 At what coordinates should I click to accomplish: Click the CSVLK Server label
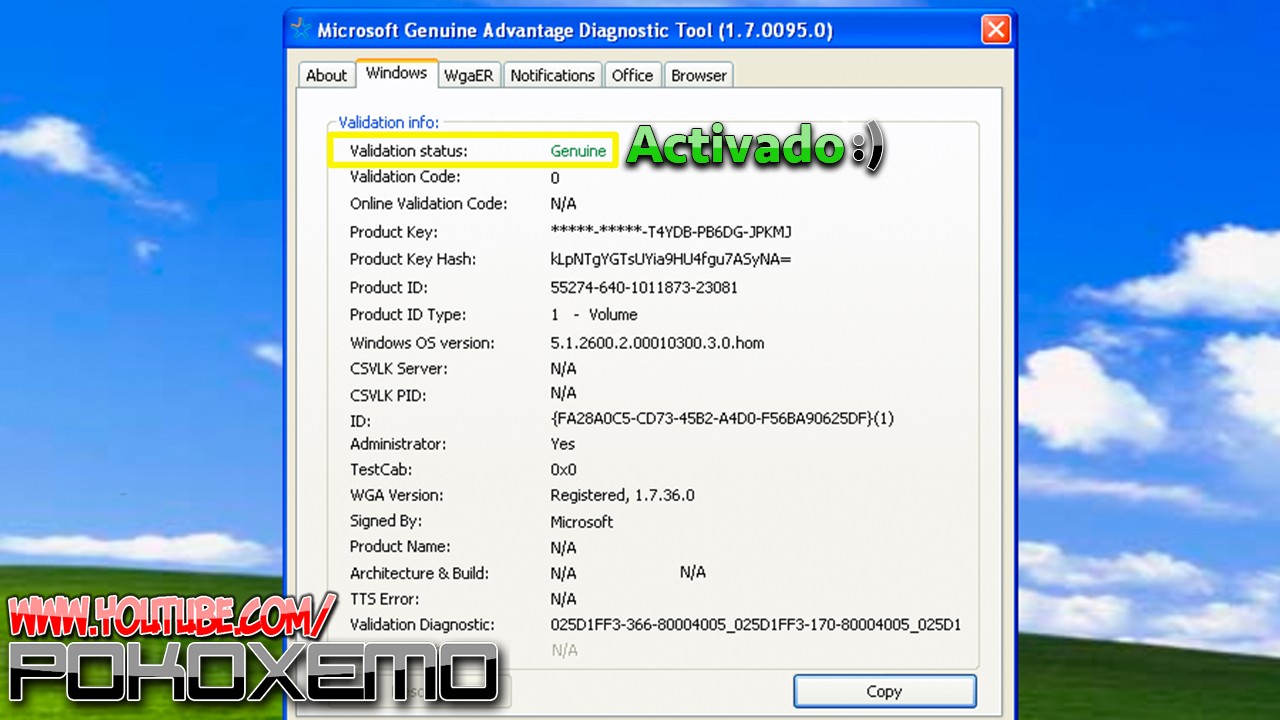399,369
